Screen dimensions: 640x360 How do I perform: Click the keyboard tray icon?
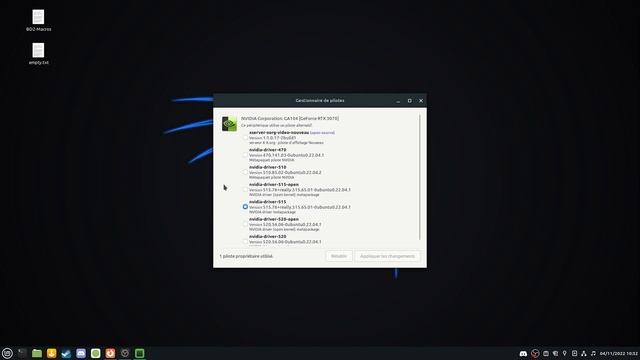[x=546, y=353]
